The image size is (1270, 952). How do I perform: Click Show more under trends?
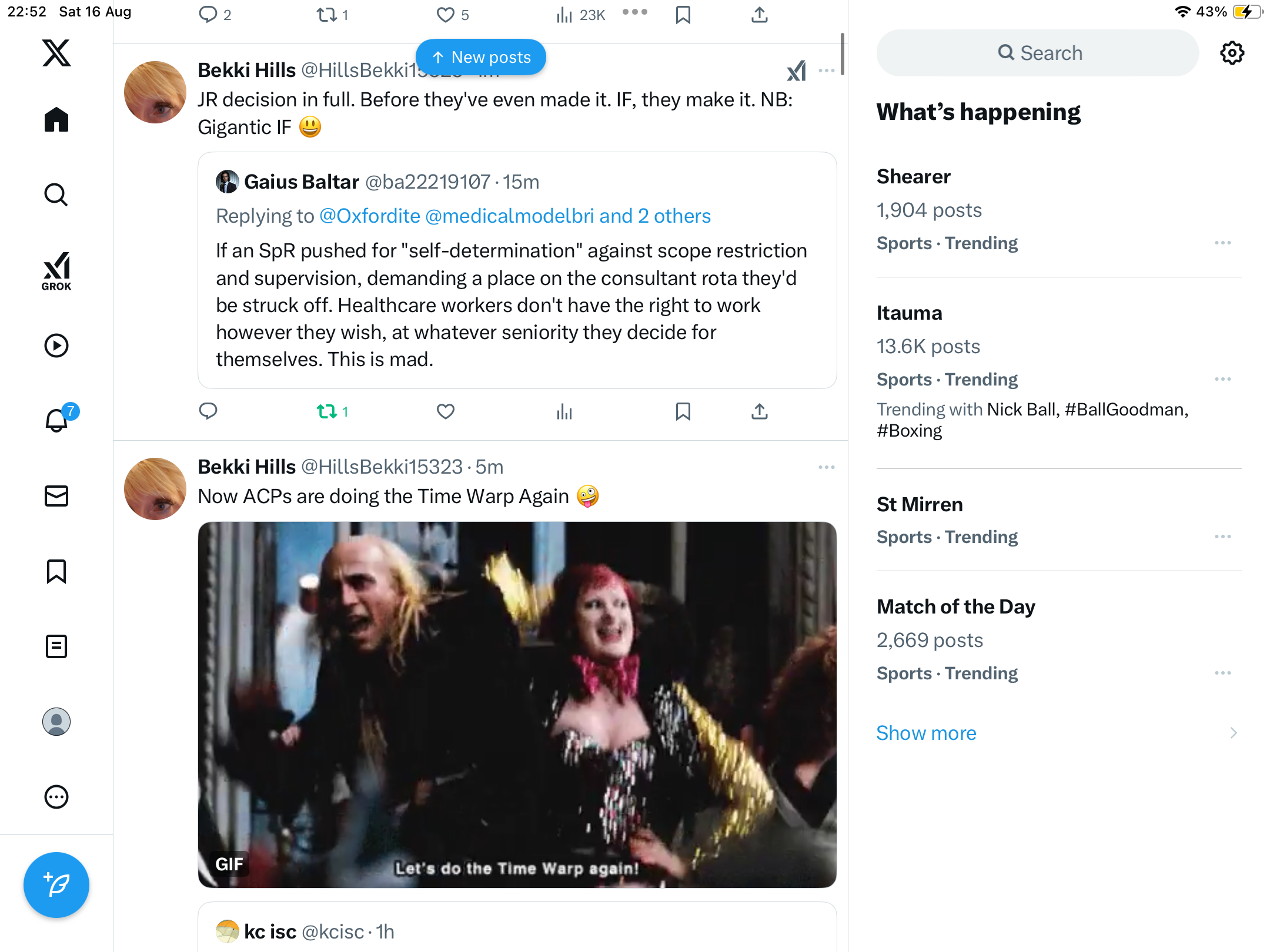tap(926, 733)
